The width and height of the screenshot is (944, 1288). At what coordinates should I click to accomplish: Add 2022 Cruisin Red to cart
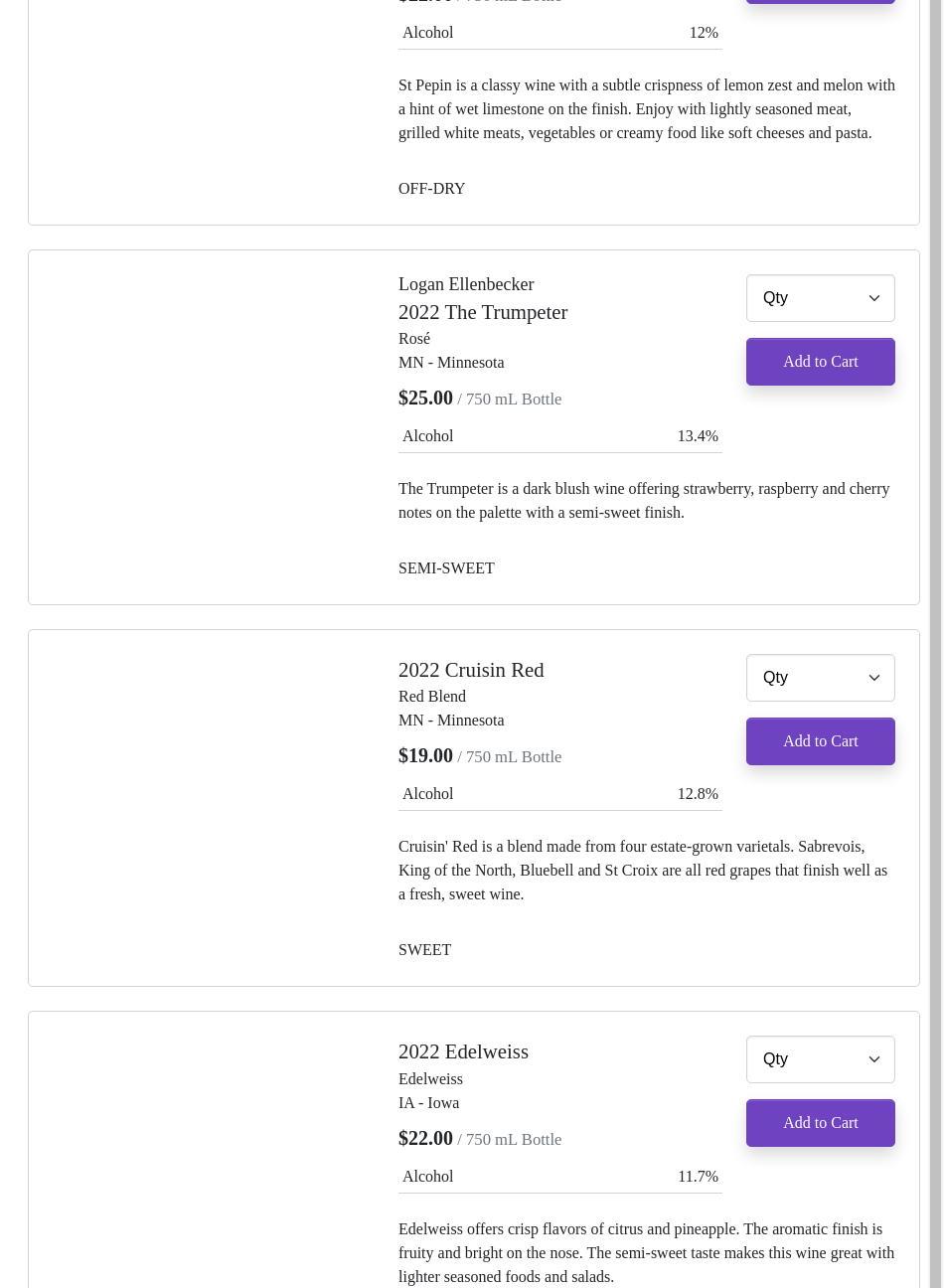820,741
